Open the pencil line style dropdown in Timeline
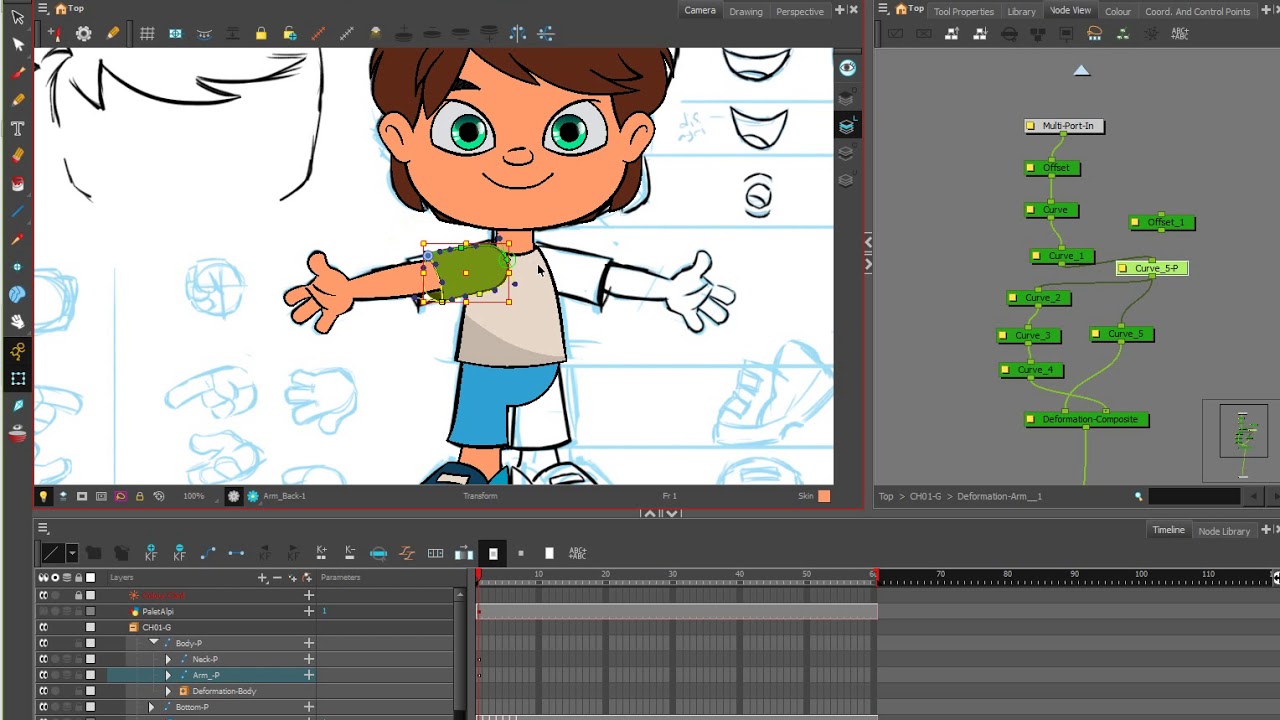Screen dimensions: 1280x720 [71, 552]
